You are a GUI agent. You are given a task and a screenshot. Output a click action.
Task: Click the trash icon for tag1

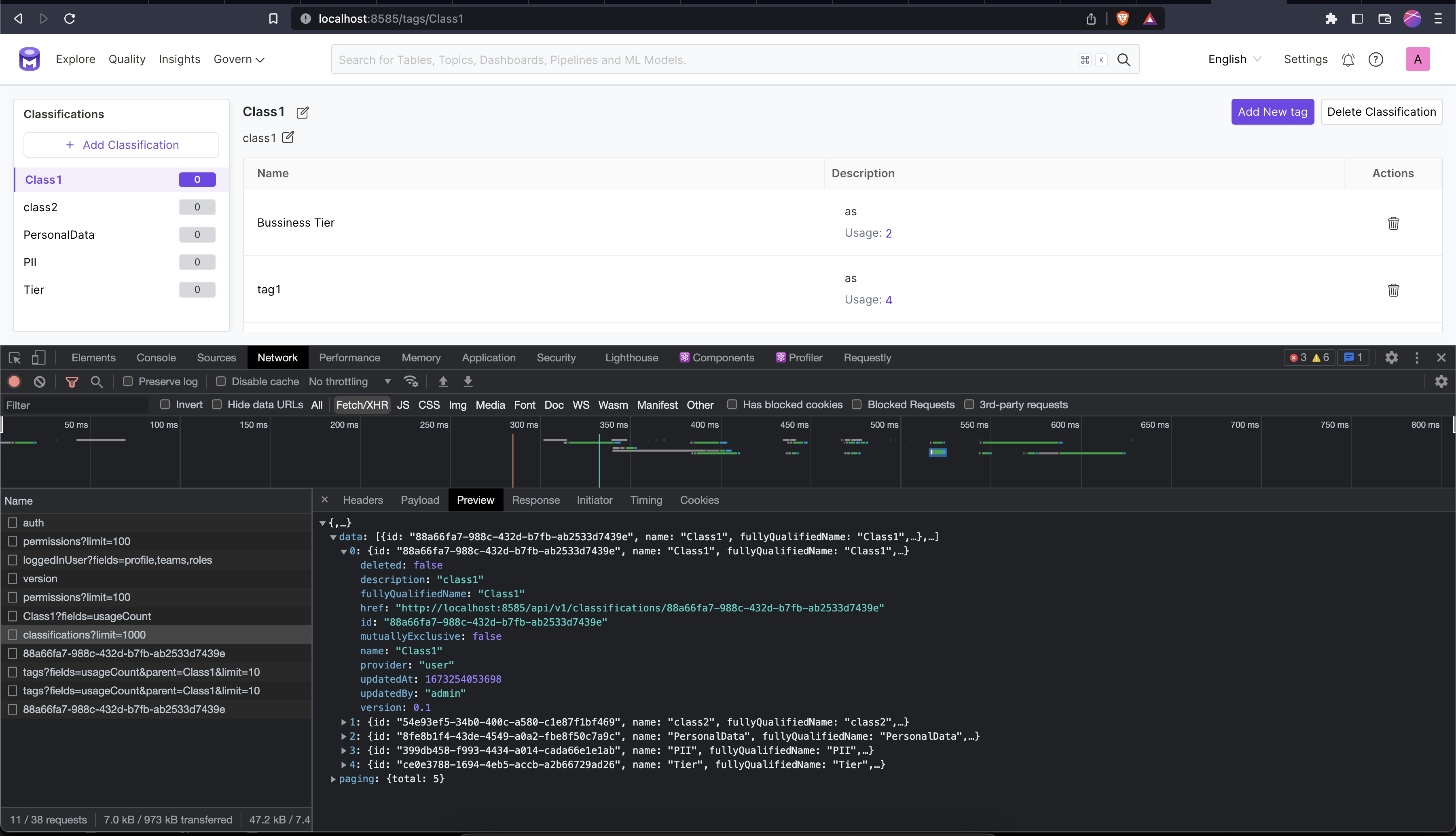(x=1393, y=290)
